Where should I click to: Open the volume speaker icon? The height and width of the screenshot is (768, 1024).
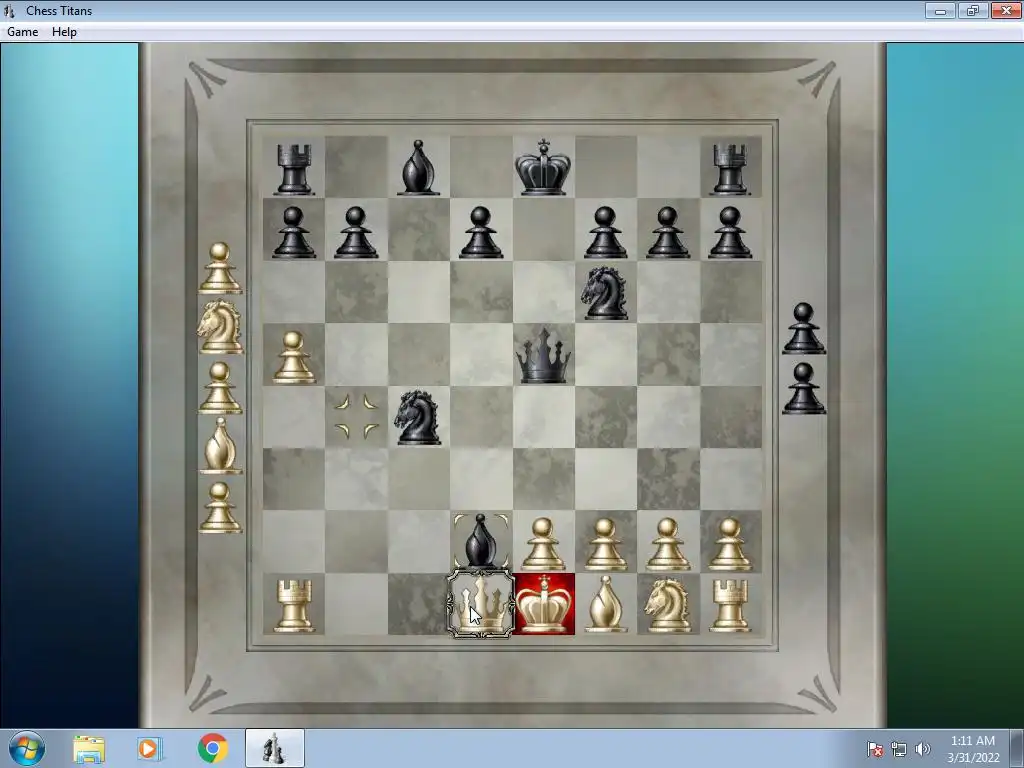[x=923, y=749]
